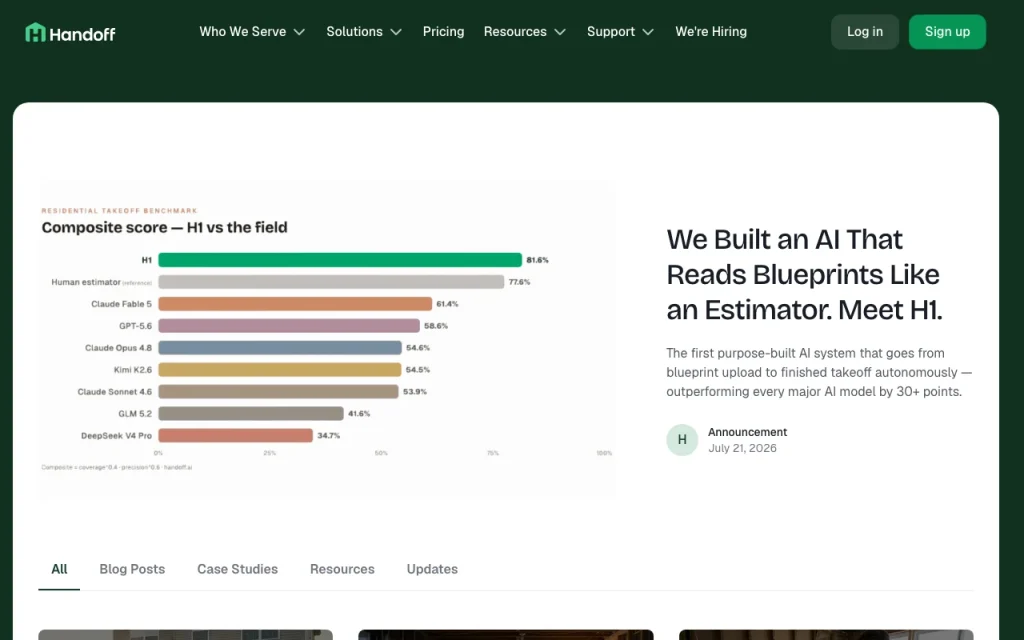Select the All tab

point(59,569)
